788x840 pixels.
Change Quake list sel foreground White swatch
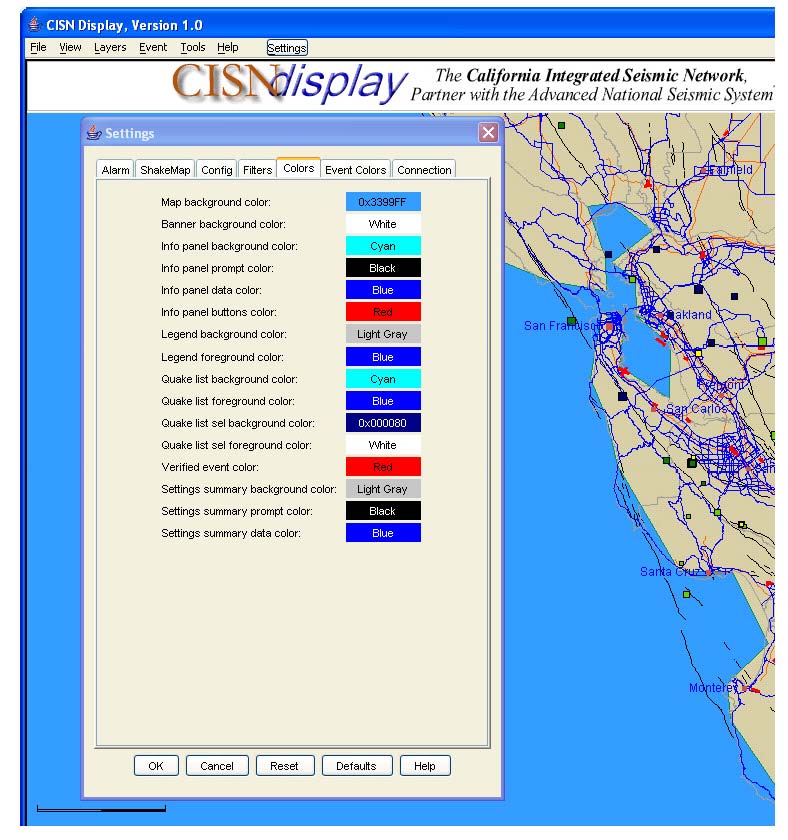click(383, 445)
